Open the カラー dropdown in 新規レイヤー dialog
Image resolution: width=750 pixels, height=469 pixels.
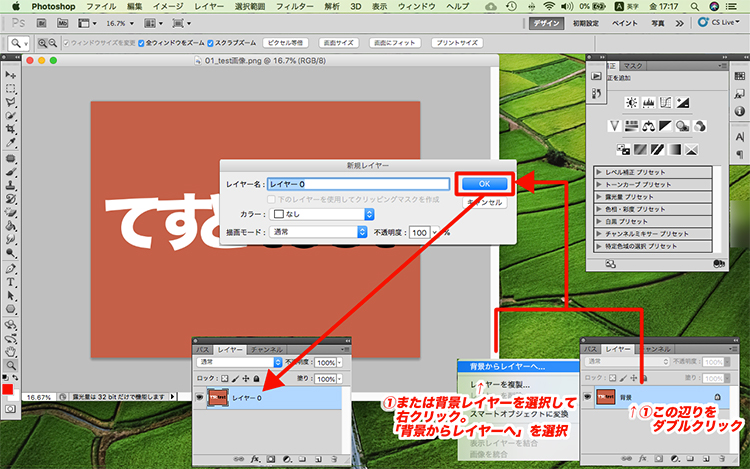click(321, 214)
